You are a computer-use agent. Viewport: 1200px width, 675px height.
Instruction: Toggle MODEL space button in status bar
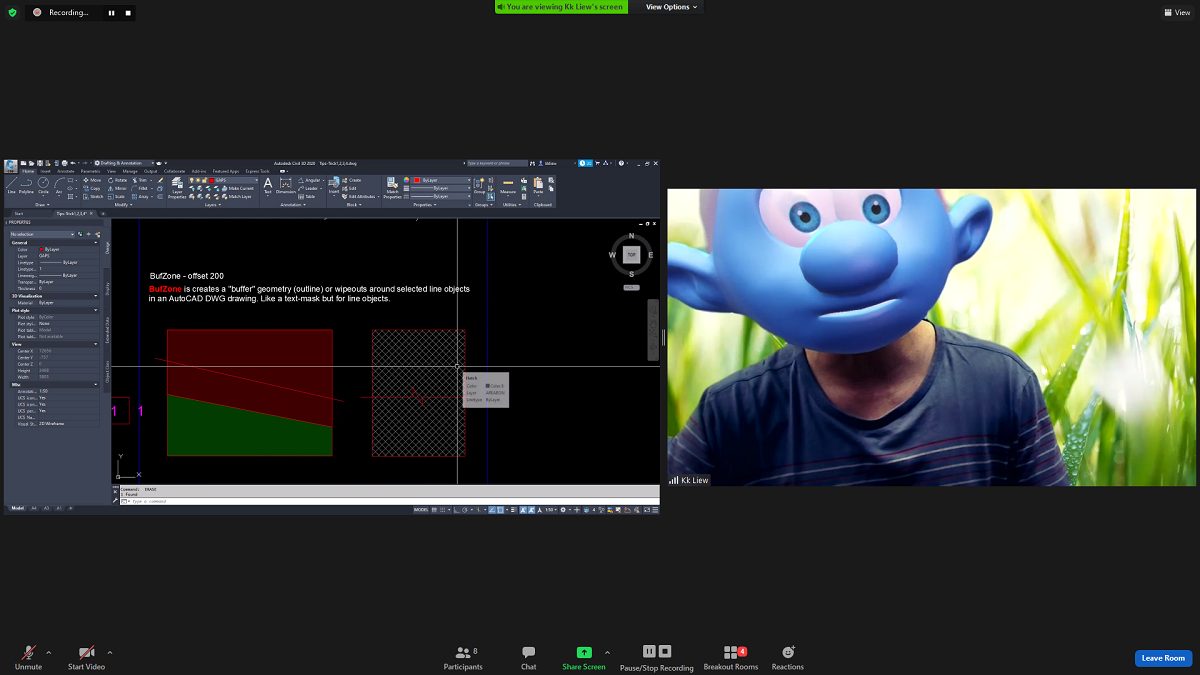[421, 510]
